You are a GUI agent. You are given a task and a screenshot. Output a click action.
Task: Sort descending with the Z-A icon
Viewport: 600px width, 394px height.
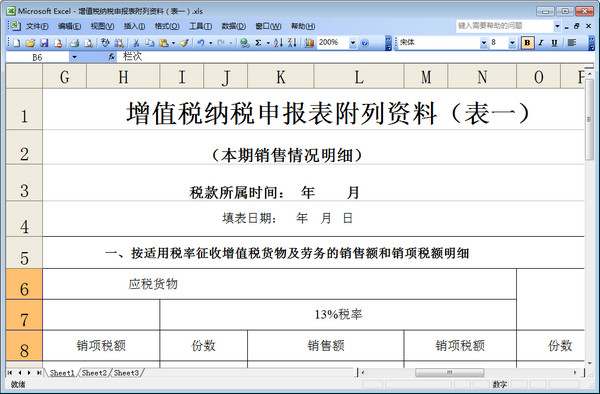(292, 43)
